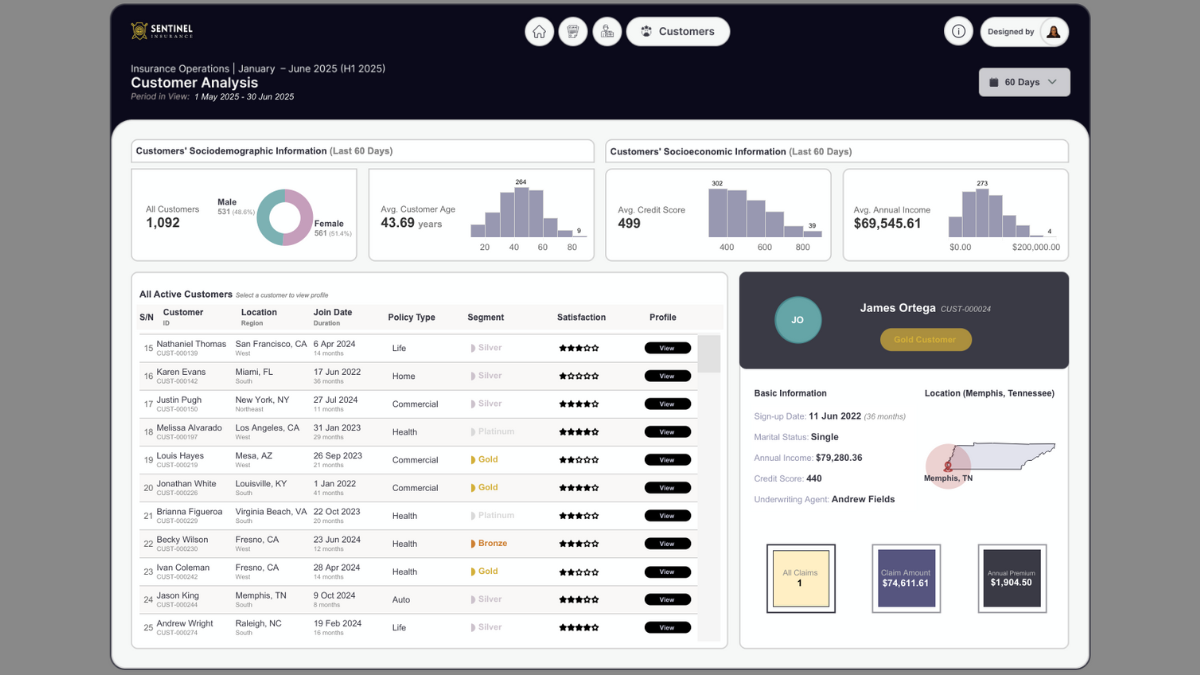Select the Melissa Alvarado table row

pos(300,432)
